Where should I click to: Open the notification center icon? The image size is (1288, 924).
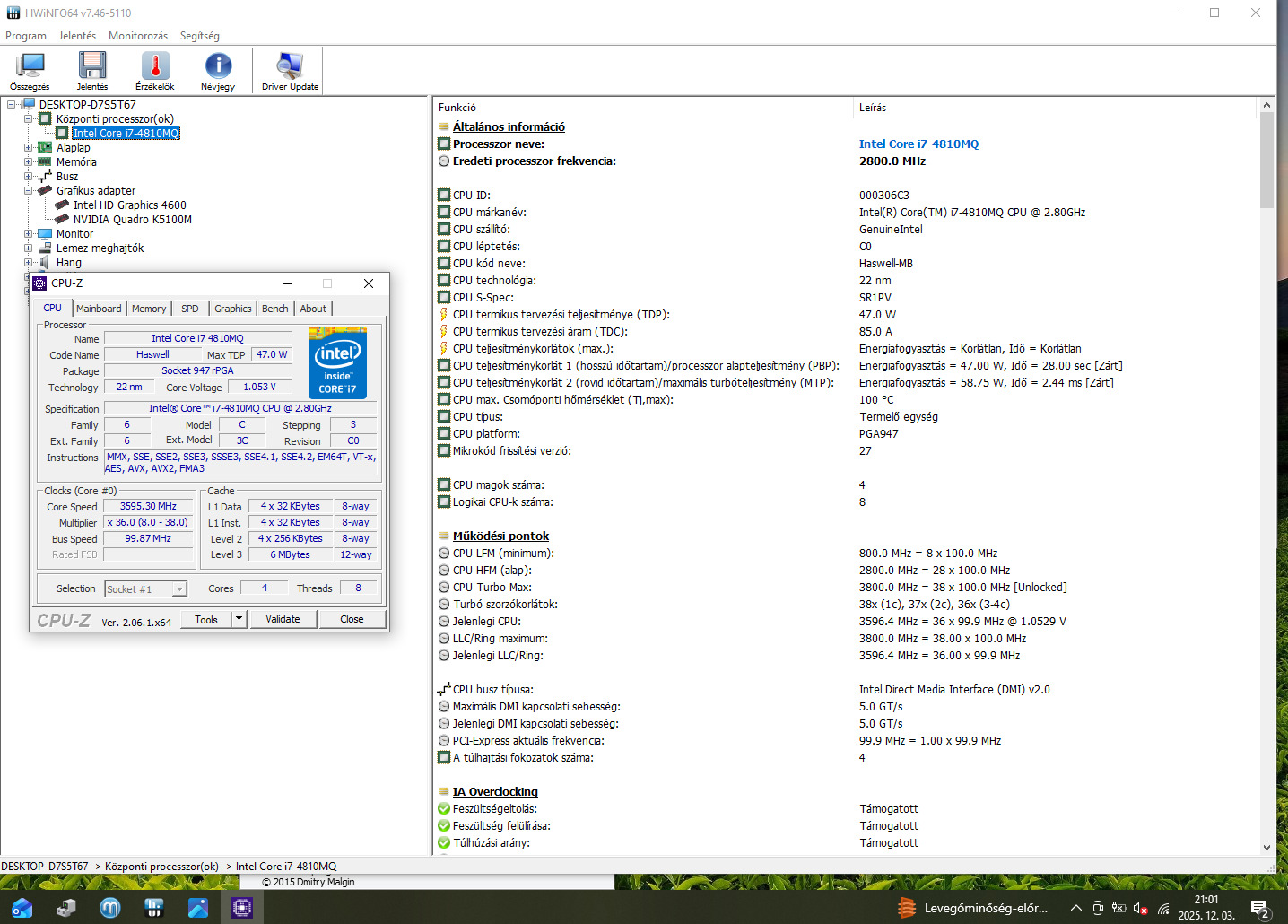pyautogui.click(x=1260, y=909)
